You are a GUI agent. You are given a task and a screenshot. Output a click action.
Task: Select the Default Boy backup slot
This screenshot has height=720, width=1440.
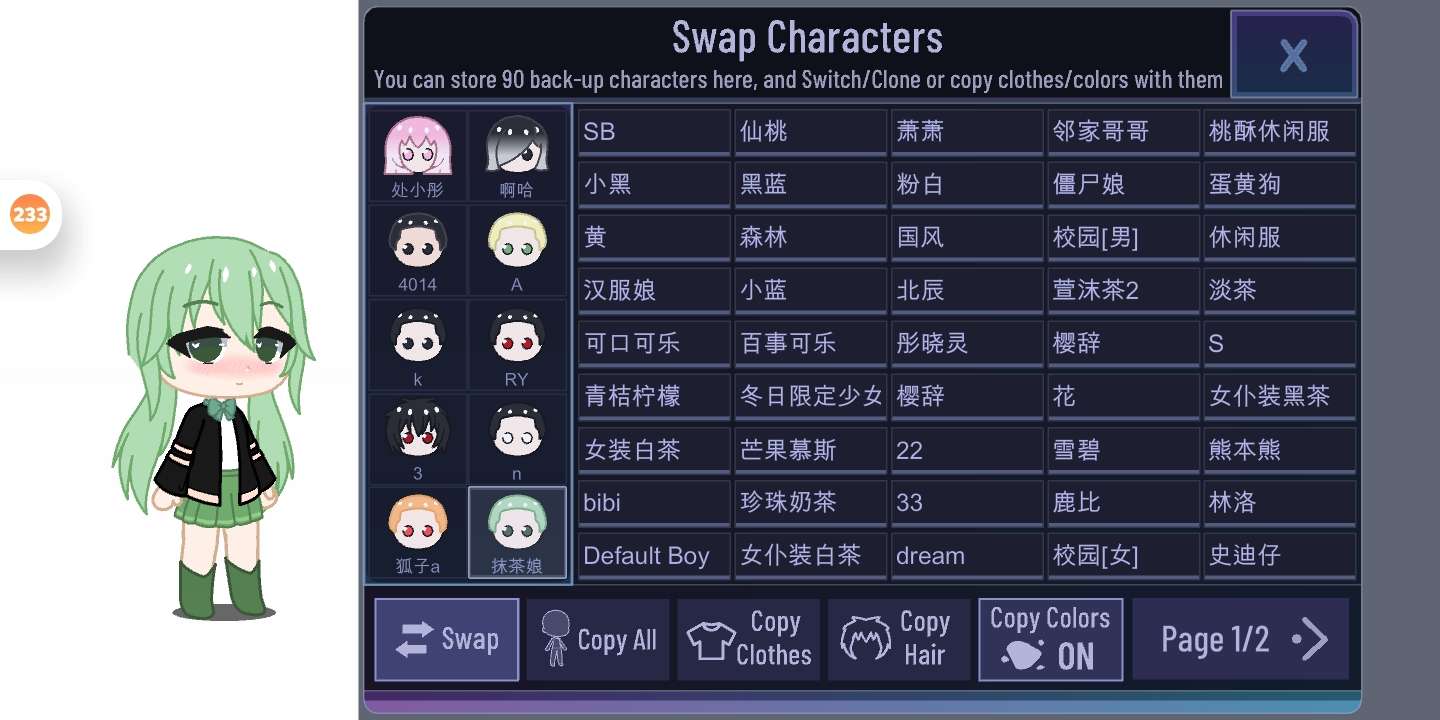pyautogui.click(x=654, y=556)
